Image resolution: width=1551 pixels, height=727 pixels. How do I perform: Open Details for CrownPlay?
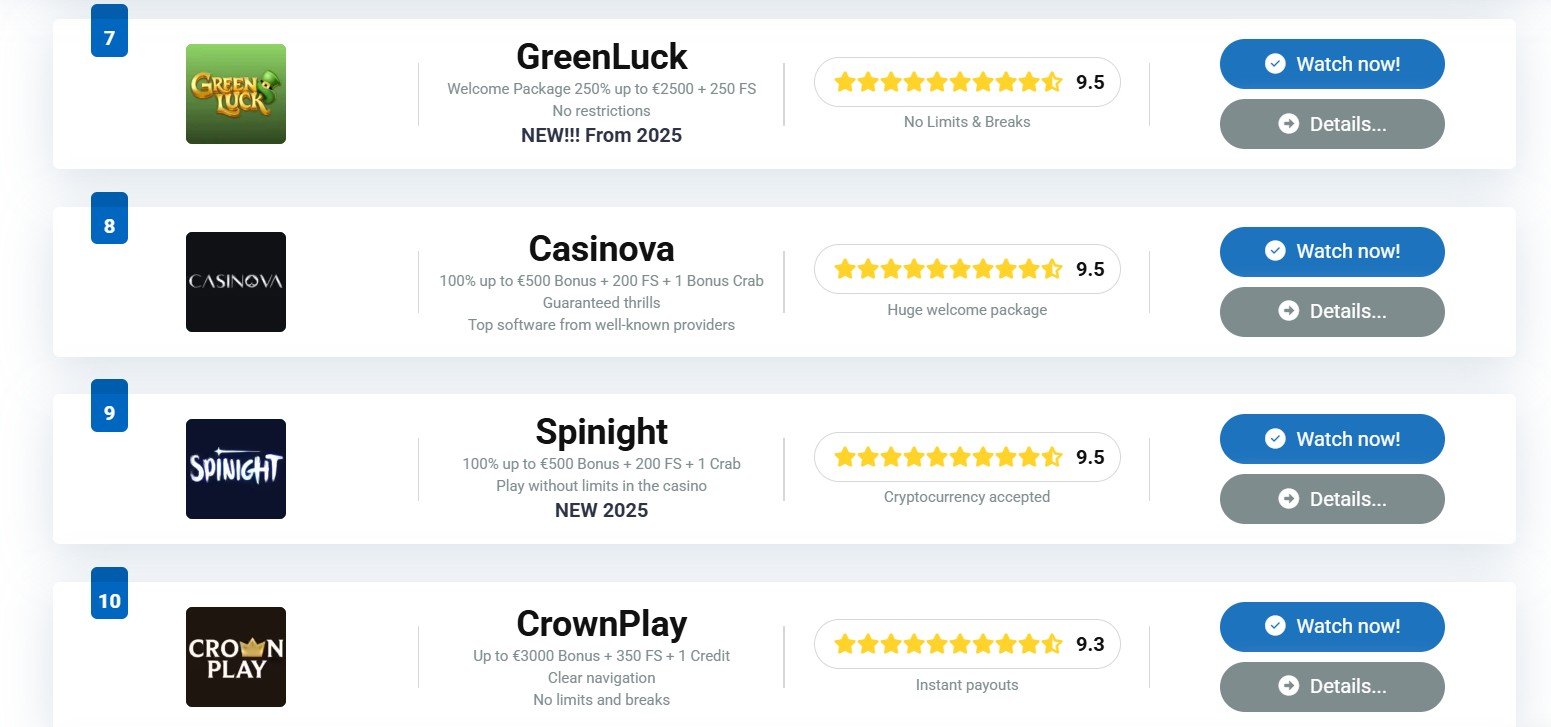pyautogui.click(x=1332, y=686)
